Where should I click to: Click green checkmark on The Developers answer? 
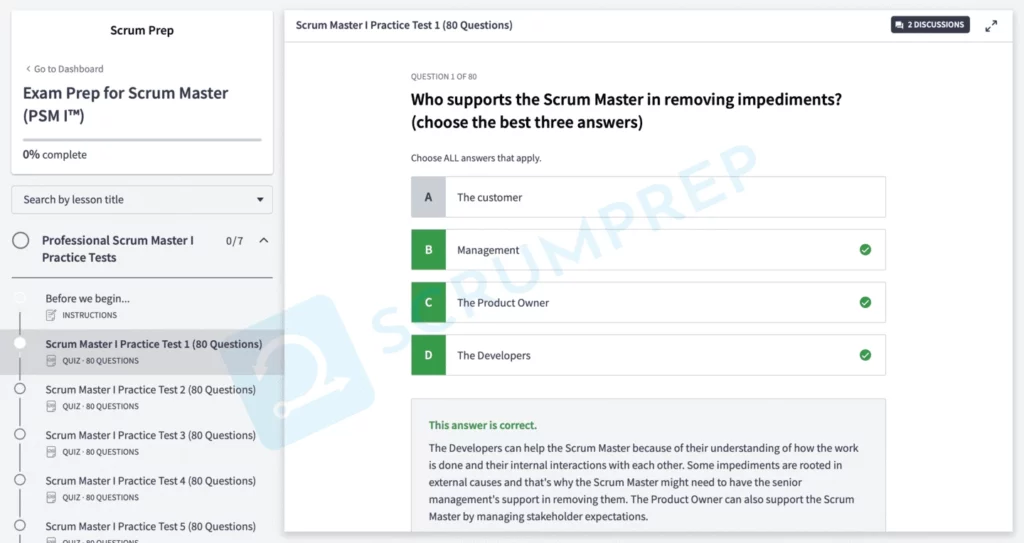(865, 355)
